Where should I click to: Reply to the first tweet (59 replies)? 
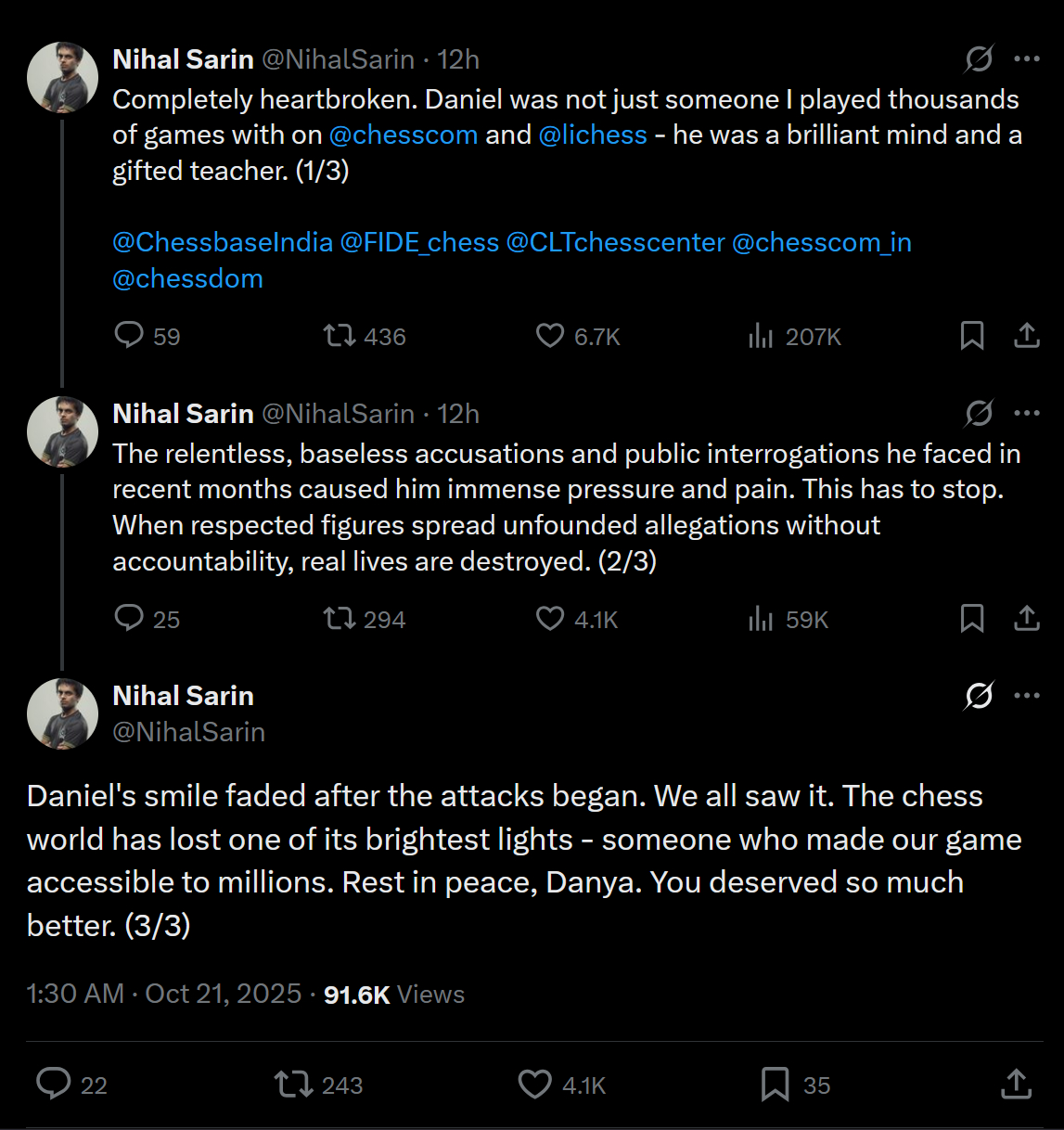[x=129, y=335]
